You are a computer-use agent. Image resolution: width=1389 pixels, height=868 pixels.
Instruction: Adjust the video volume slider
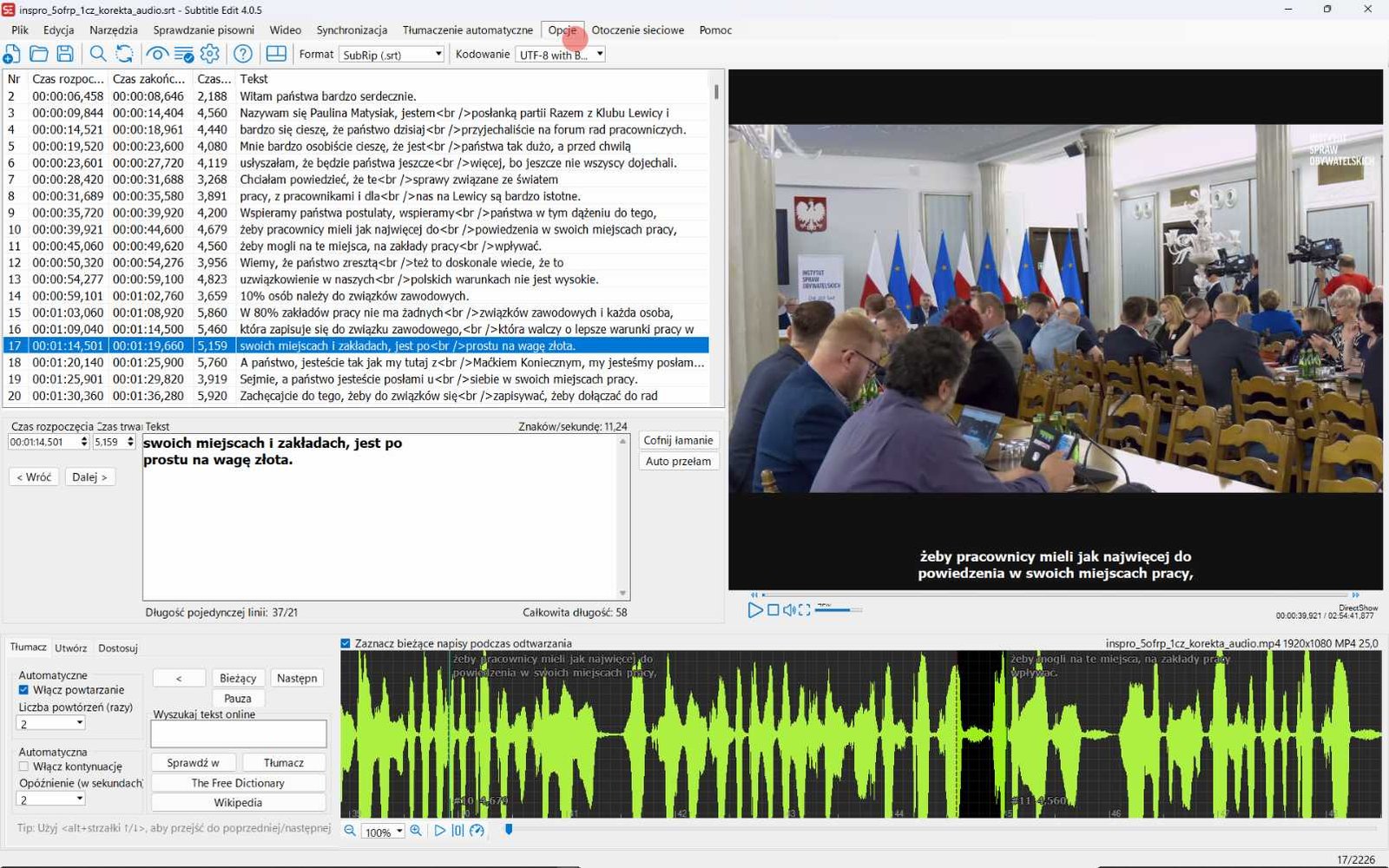(838, 610)
